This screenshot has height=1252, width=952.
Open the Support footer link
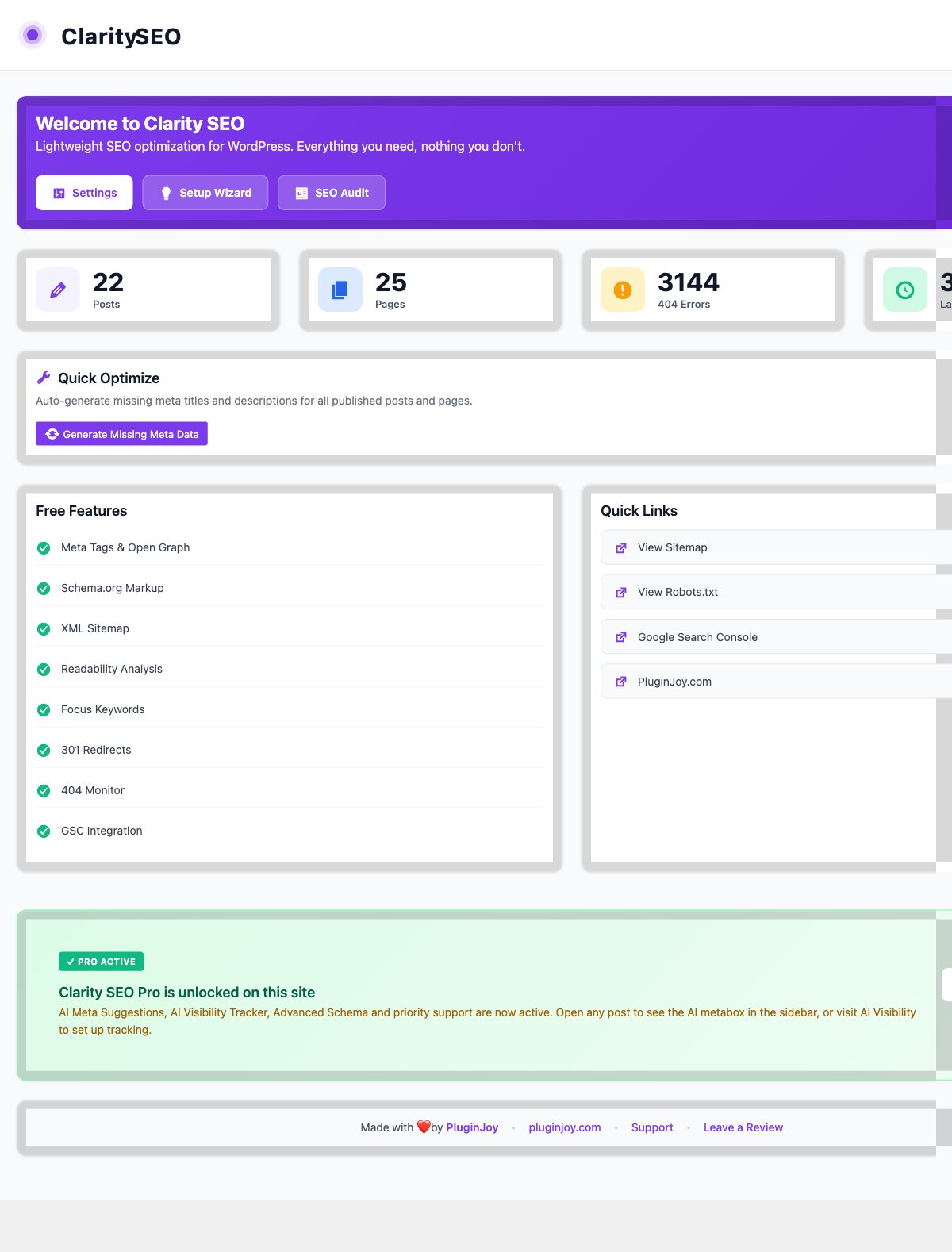[652, 1127]
